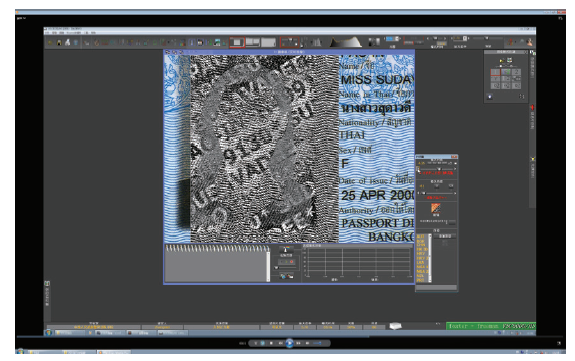Click the padlock icon in the top toolbar
The image size is (575, 361).
click(x=59, y=43)
